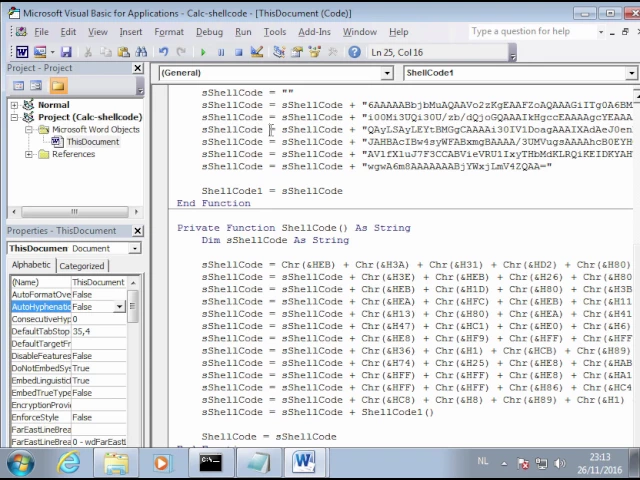Click the Copy toolbar icon
Screen dimensions: 640x480
[x=106, y=52]
